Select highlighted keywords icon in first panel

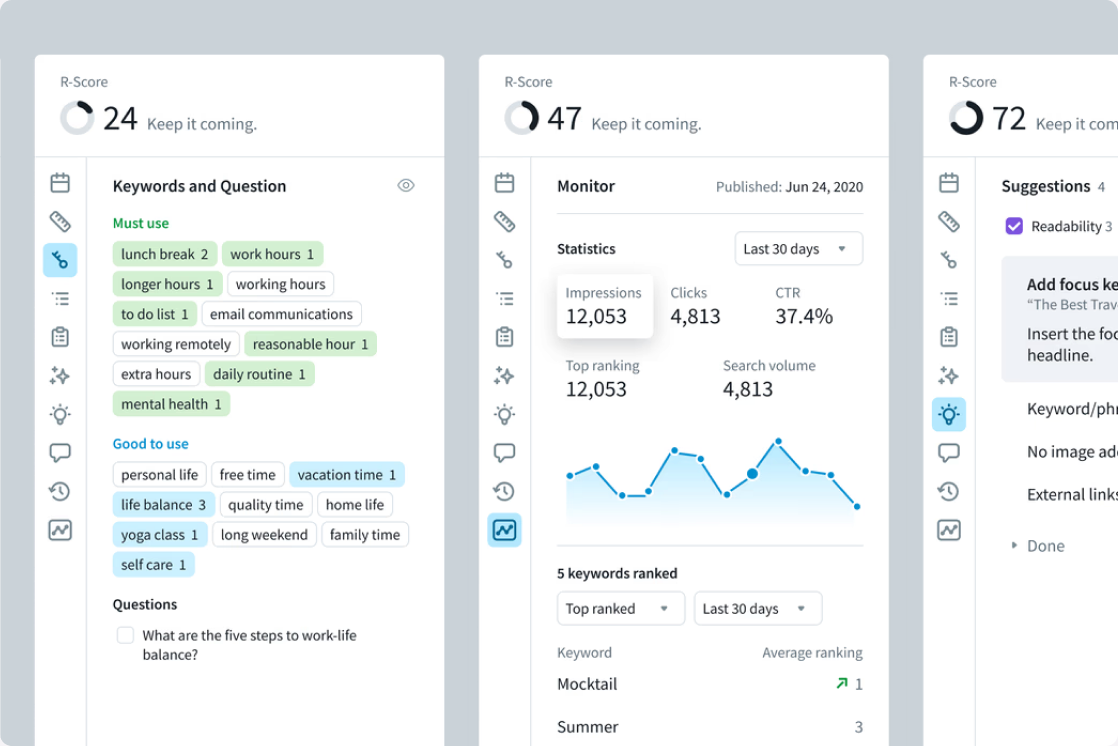click(60, 260)
